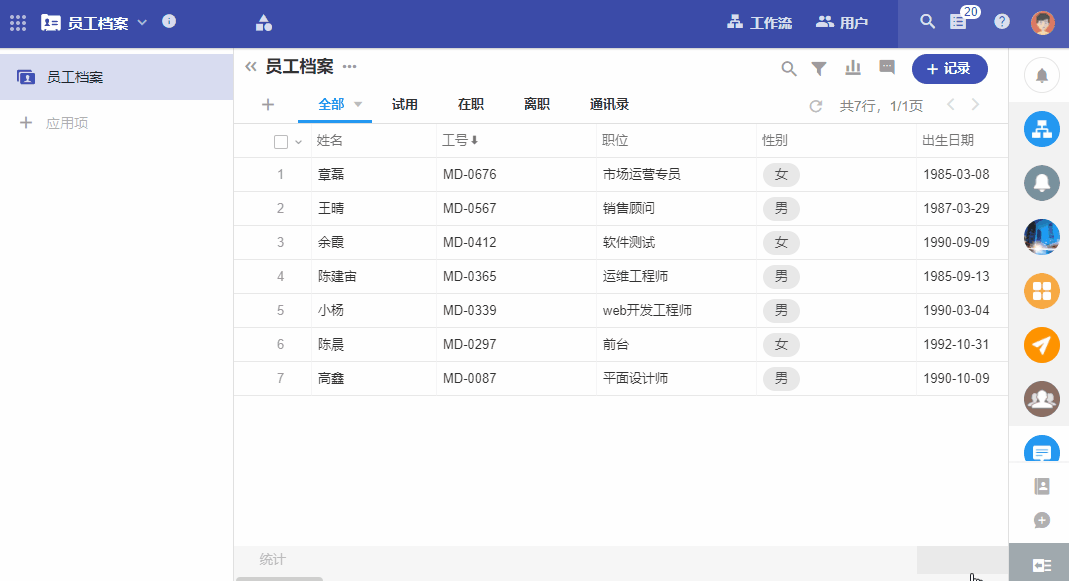Click the + 记录 button
This screenshot has height=581, width=1069.
point(949,68)
